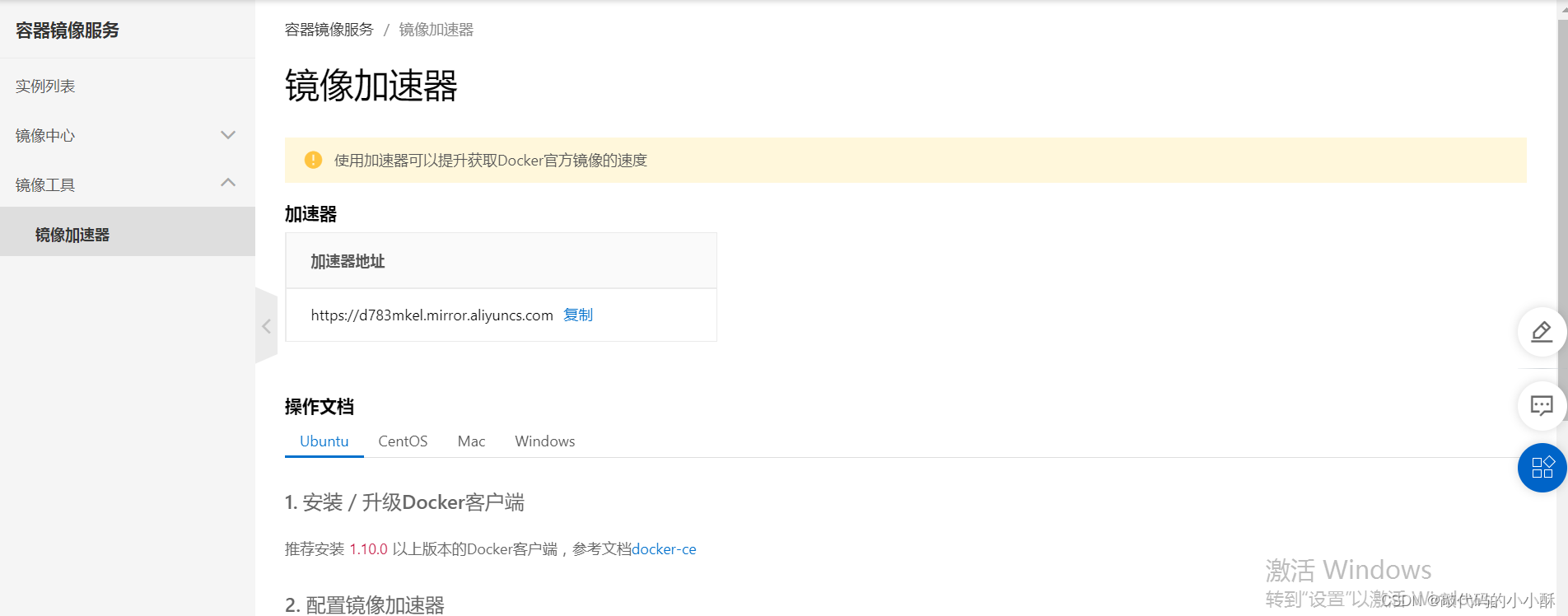Switch to the Ubuntu tab

coord(324,441)
